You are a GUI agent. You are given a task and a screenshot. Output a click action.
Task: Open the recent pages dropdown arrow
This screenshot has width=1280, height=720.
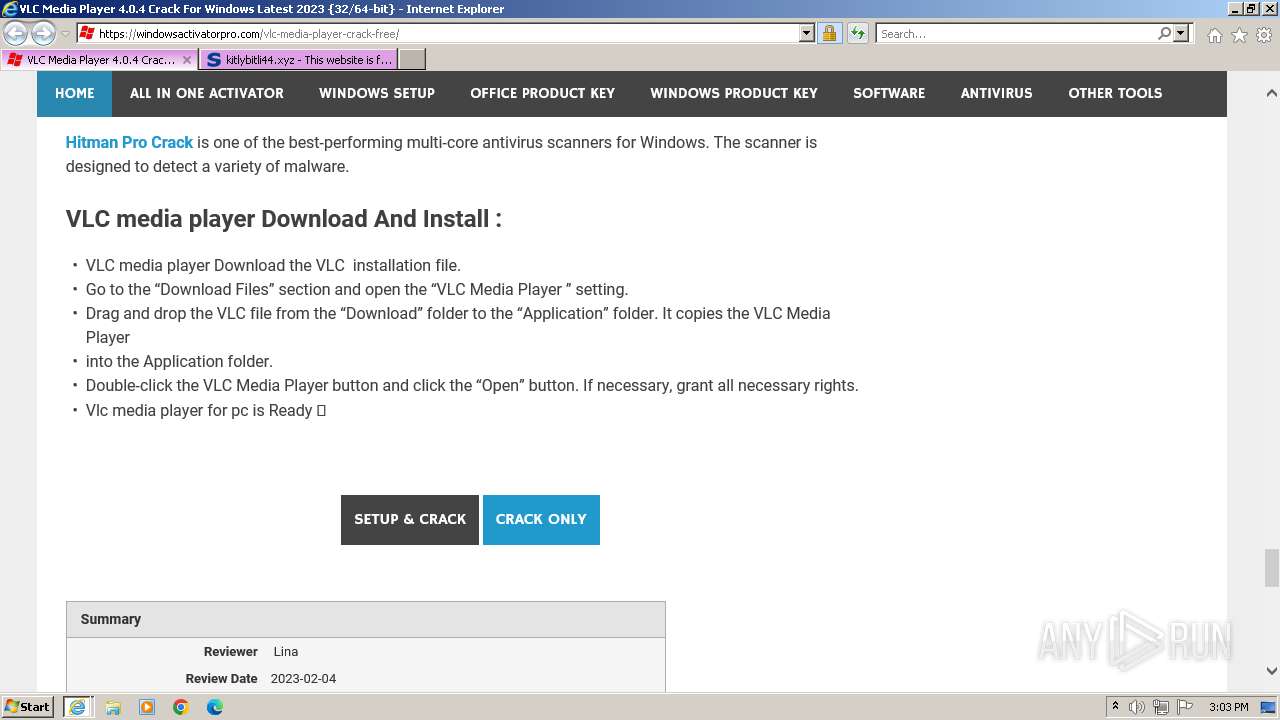(x=65, y=34)
